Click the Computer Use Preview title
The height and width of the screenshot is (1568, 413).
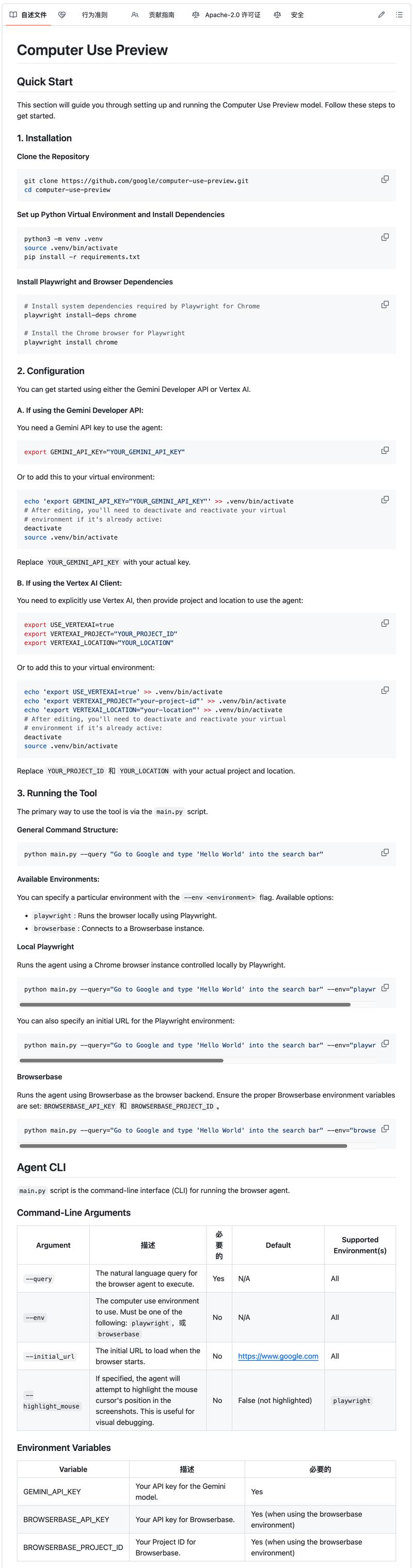[x=92, y=50]
